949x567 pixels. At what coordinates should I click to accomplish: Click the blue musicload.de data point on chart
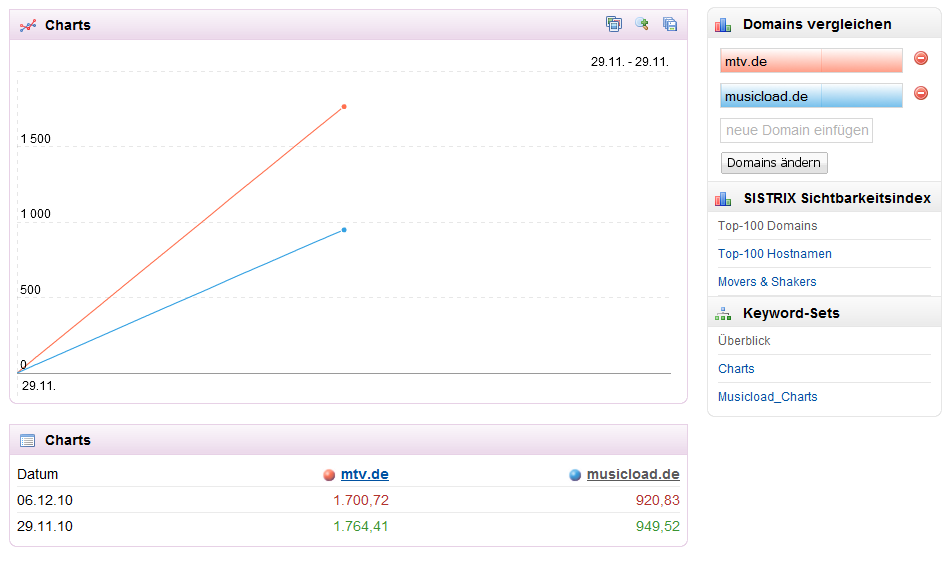pyautogui.click(x=344, y=230)
